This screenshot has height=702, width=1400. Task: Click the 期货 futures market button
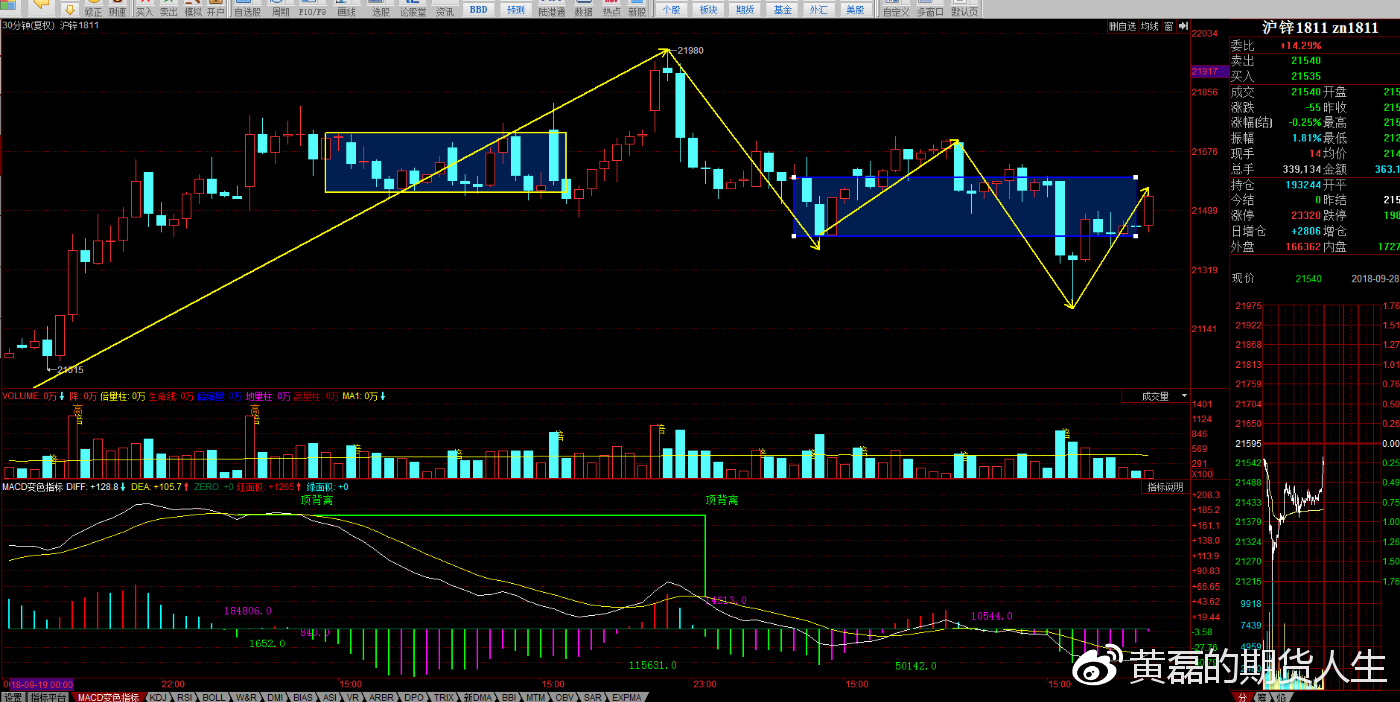(745, 9)
